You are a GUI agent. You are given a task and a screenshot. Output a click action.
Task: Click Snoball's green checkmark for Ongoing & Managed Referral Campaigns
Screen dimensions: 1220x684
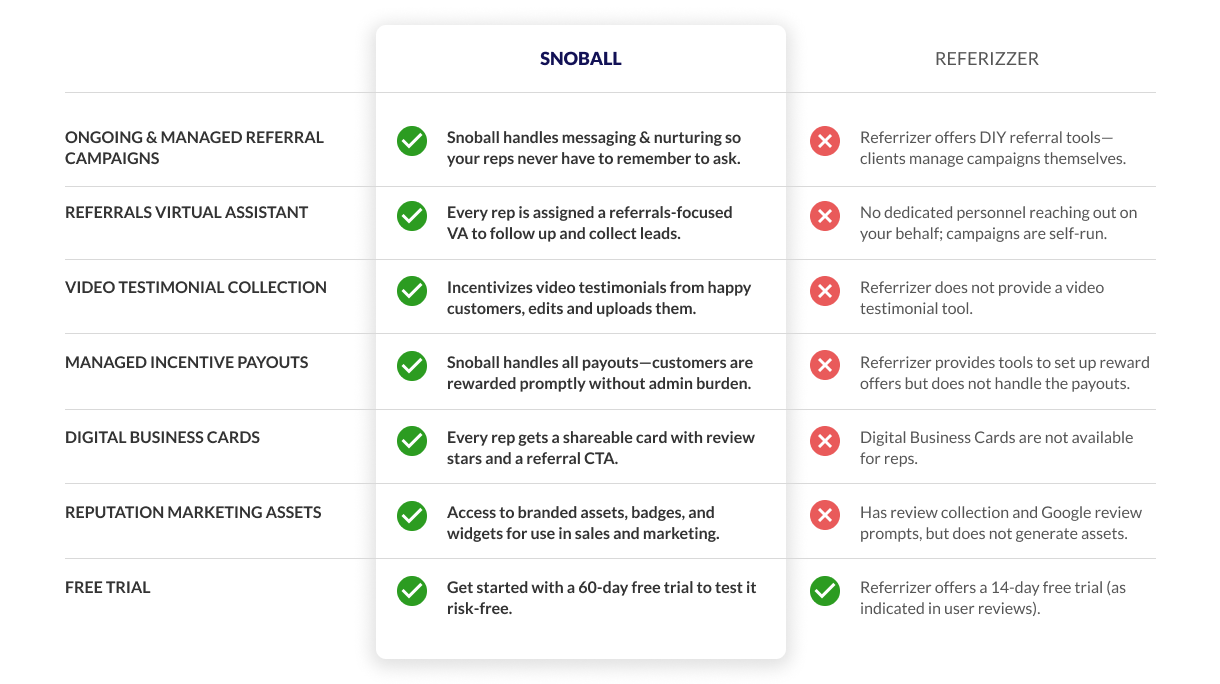[x=412, y=141]
